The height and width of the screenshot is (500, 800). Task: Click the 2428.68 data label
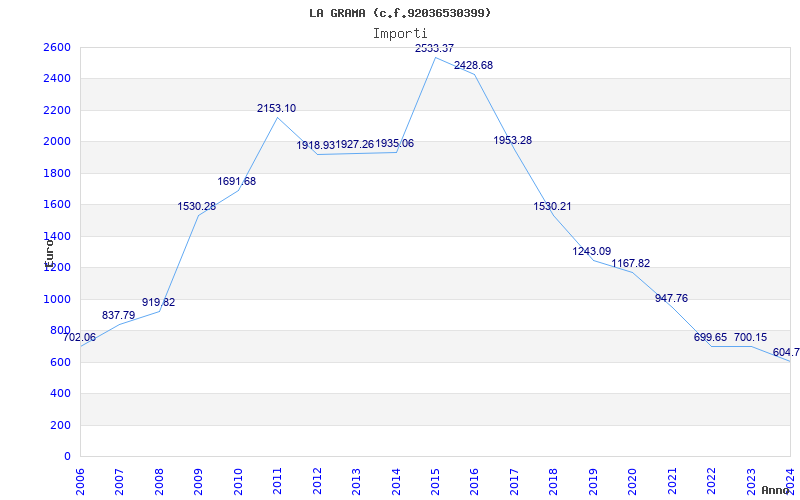[x=473, y=65]
